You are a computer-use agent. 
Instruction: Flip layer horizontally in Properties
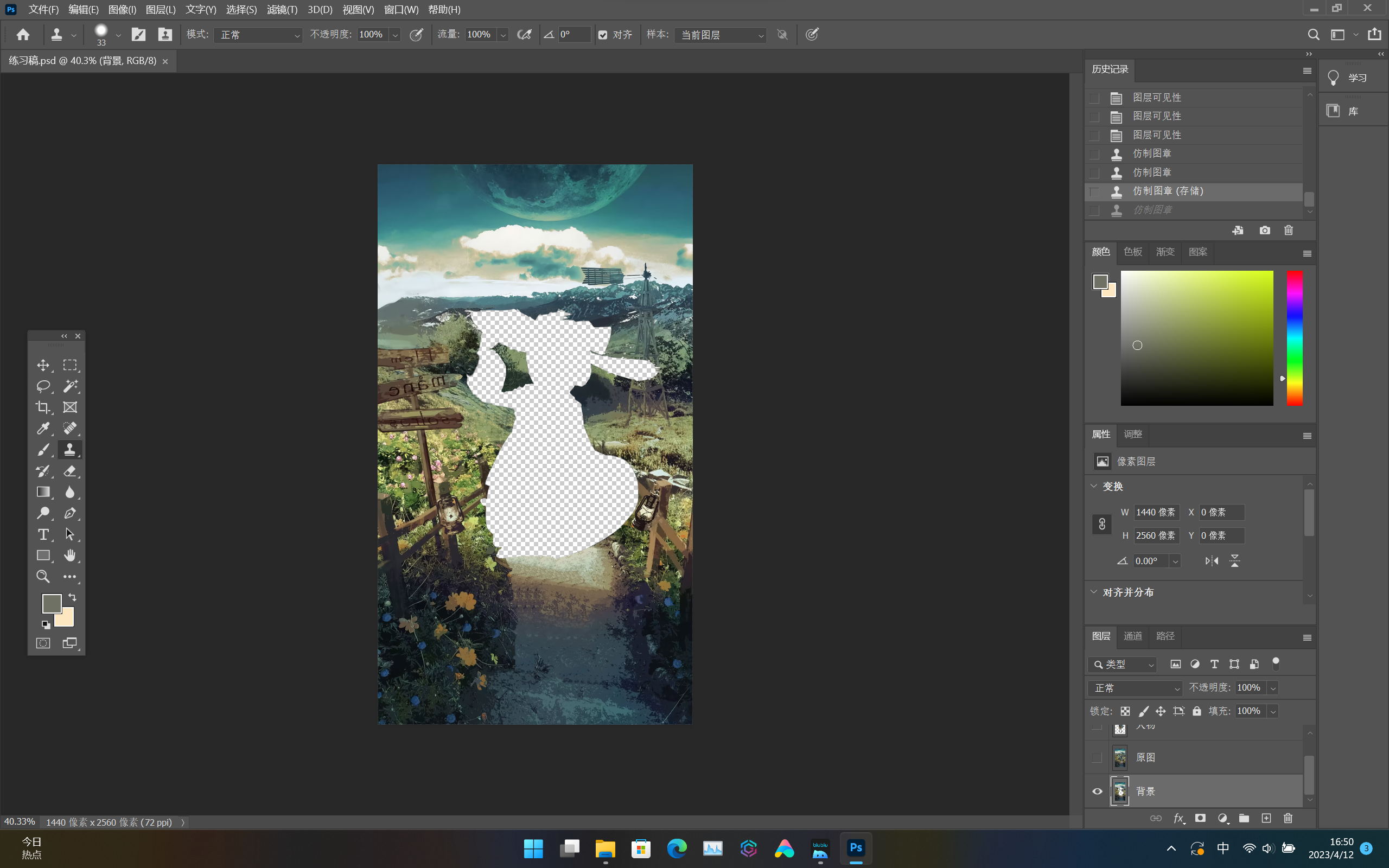pos(1212,561)
